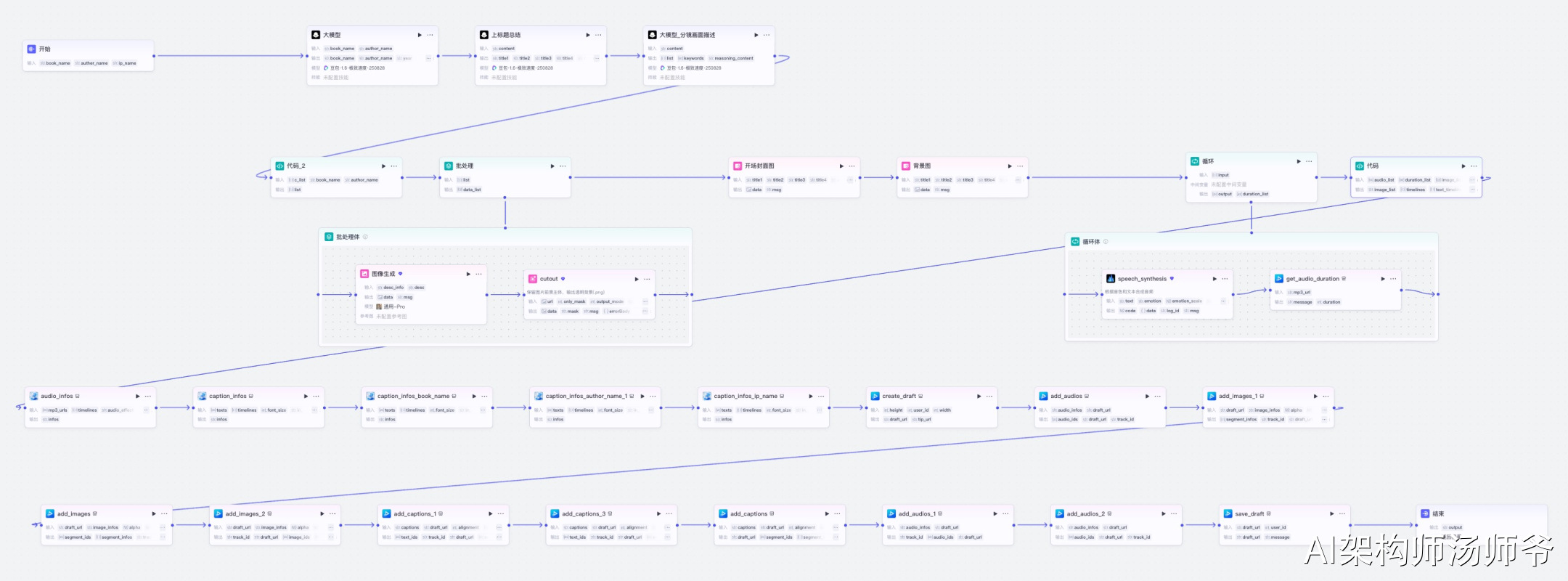Click the 大模型 node icon
The width and height of the screenshot is (1568, 581).
coord(316,35)
